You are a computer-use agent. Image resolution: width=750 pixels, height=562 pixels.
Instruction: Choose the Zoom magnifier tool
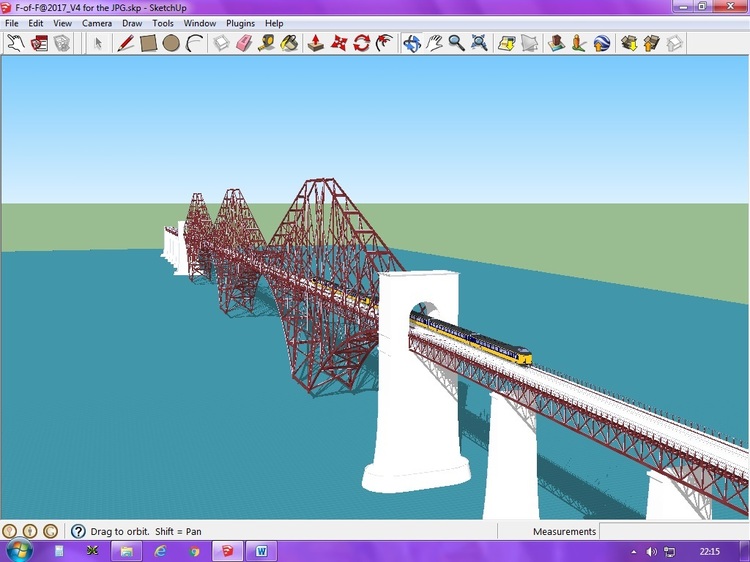coord(456,43)
